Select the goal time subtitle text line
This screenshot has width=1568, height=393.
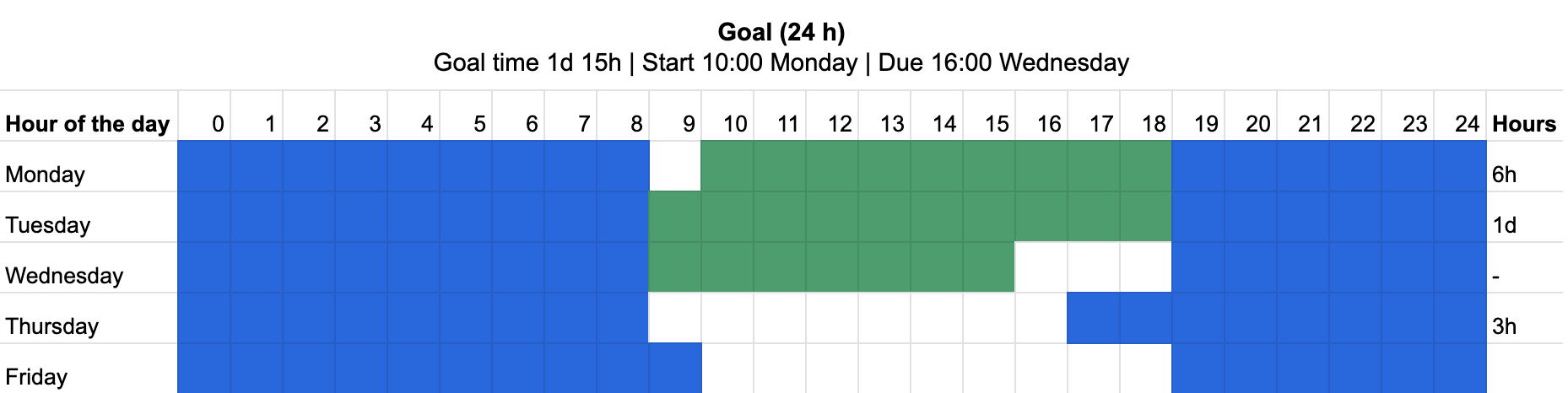(x=781, y=62)
